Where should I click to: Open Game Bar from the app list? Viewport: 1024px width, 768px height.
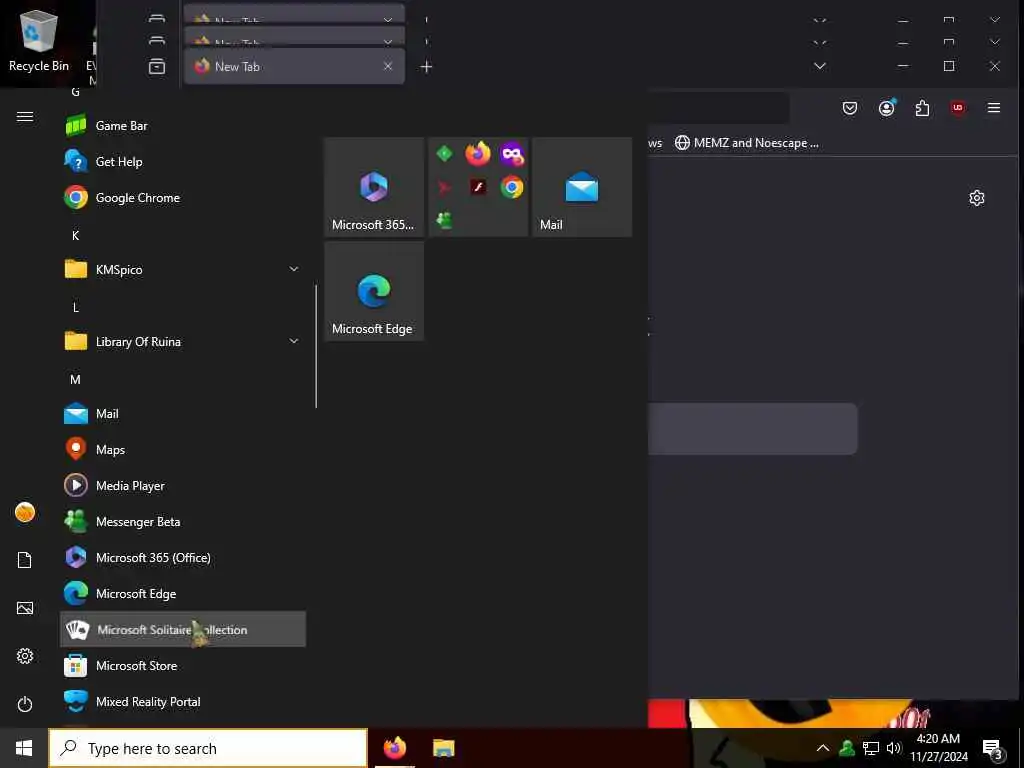click(182, 125)
